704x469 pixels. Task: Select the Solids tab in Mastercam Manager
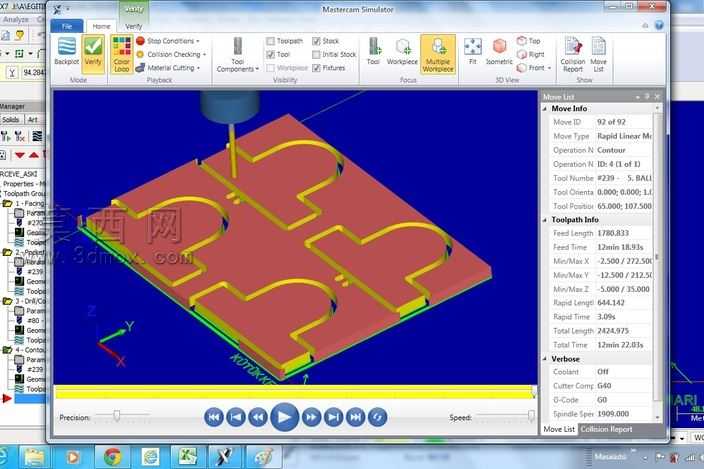pyautogui.click(x=10, y=120)
